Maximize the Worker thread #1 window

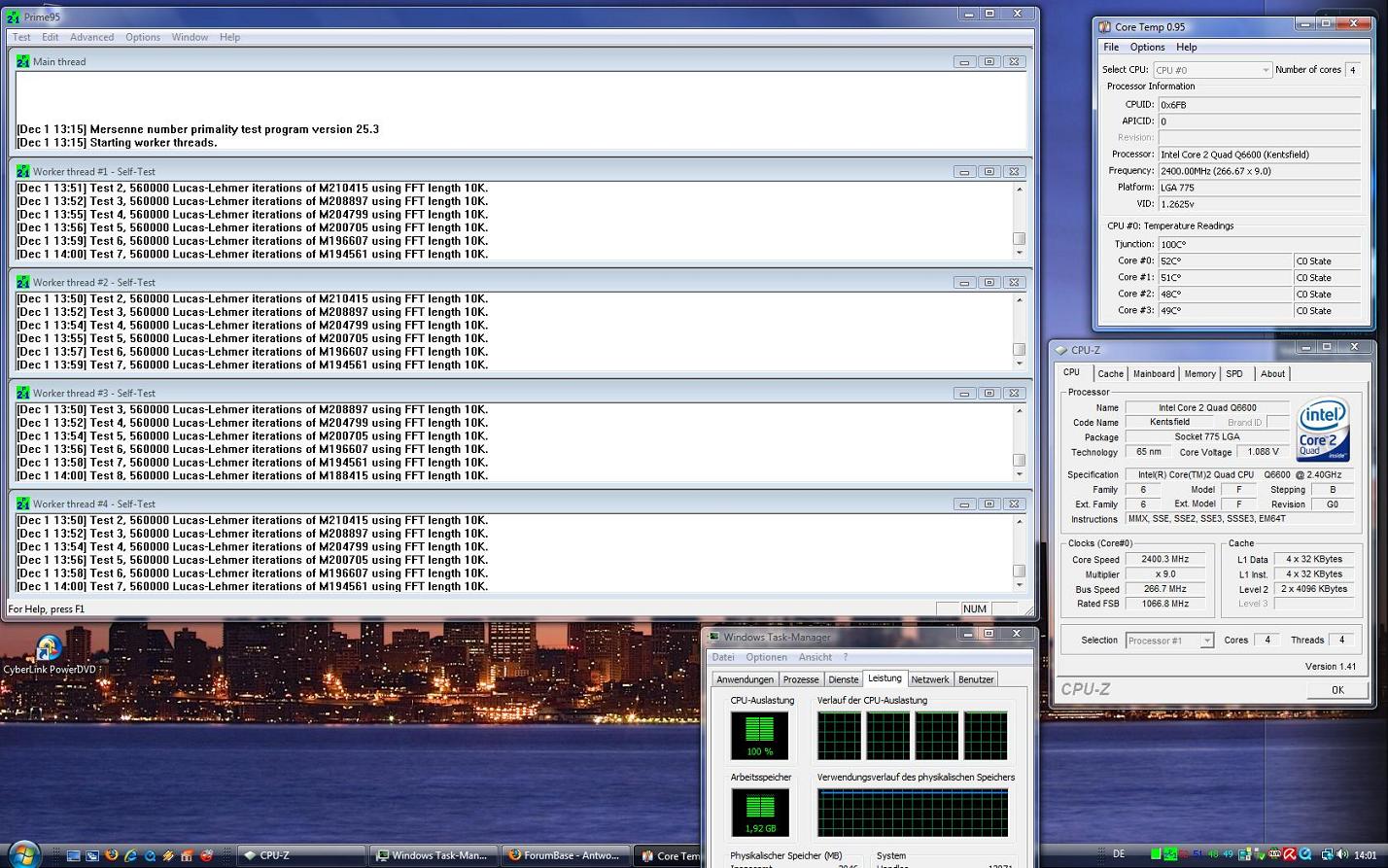pyautogui.click(x=989, y=171)
